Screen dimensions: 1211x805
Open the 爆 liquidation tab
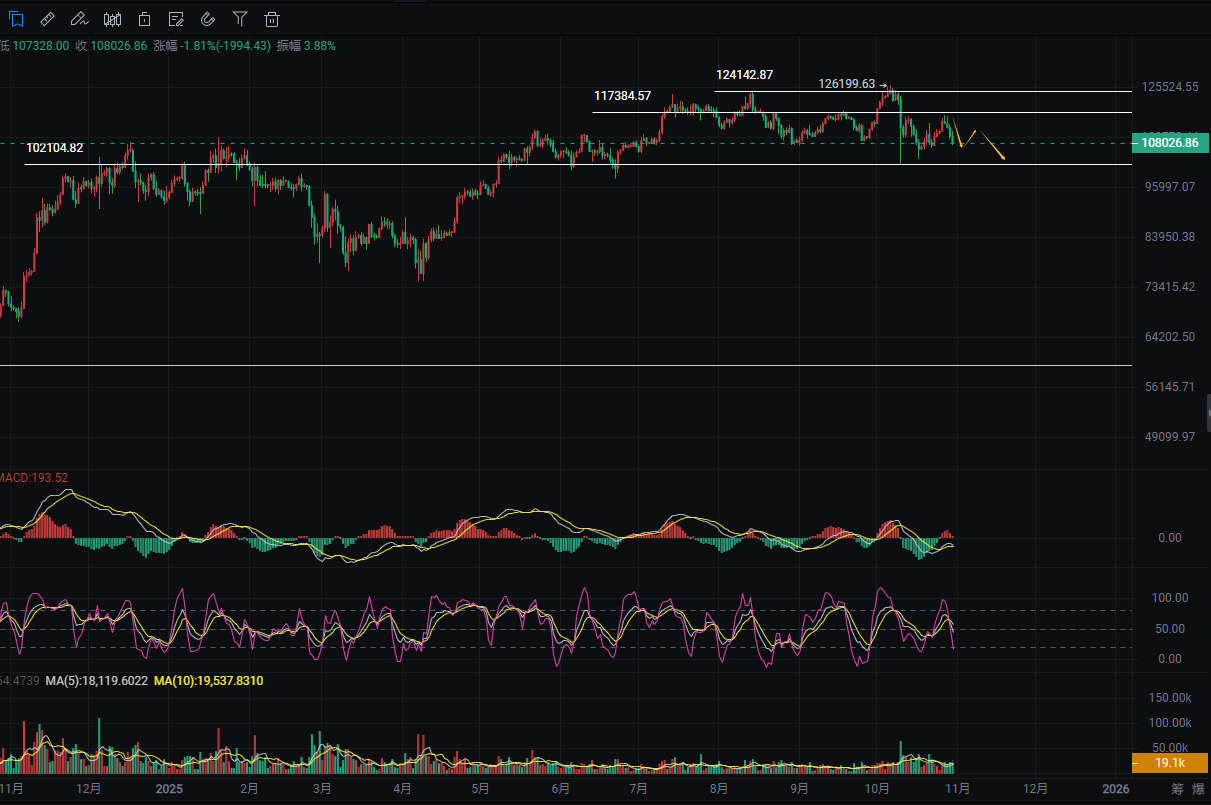[x=1198, y=788]
